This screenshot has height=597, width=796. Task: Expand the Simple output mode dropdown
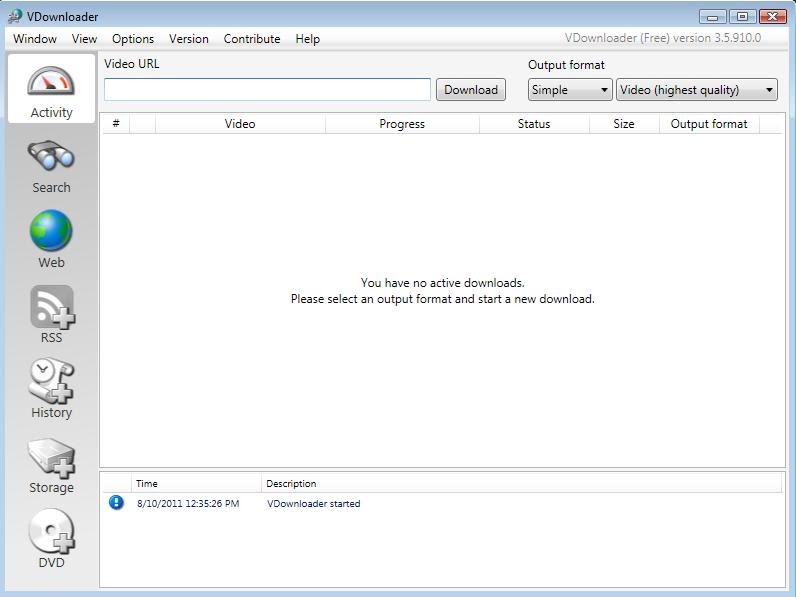[570, 90]
